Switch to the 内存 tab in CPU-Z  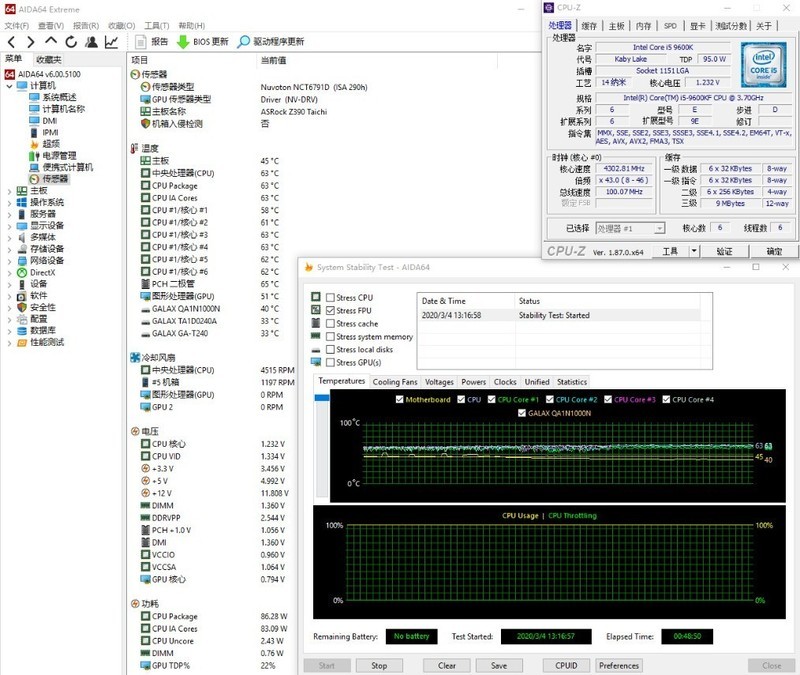pos(643,26)
